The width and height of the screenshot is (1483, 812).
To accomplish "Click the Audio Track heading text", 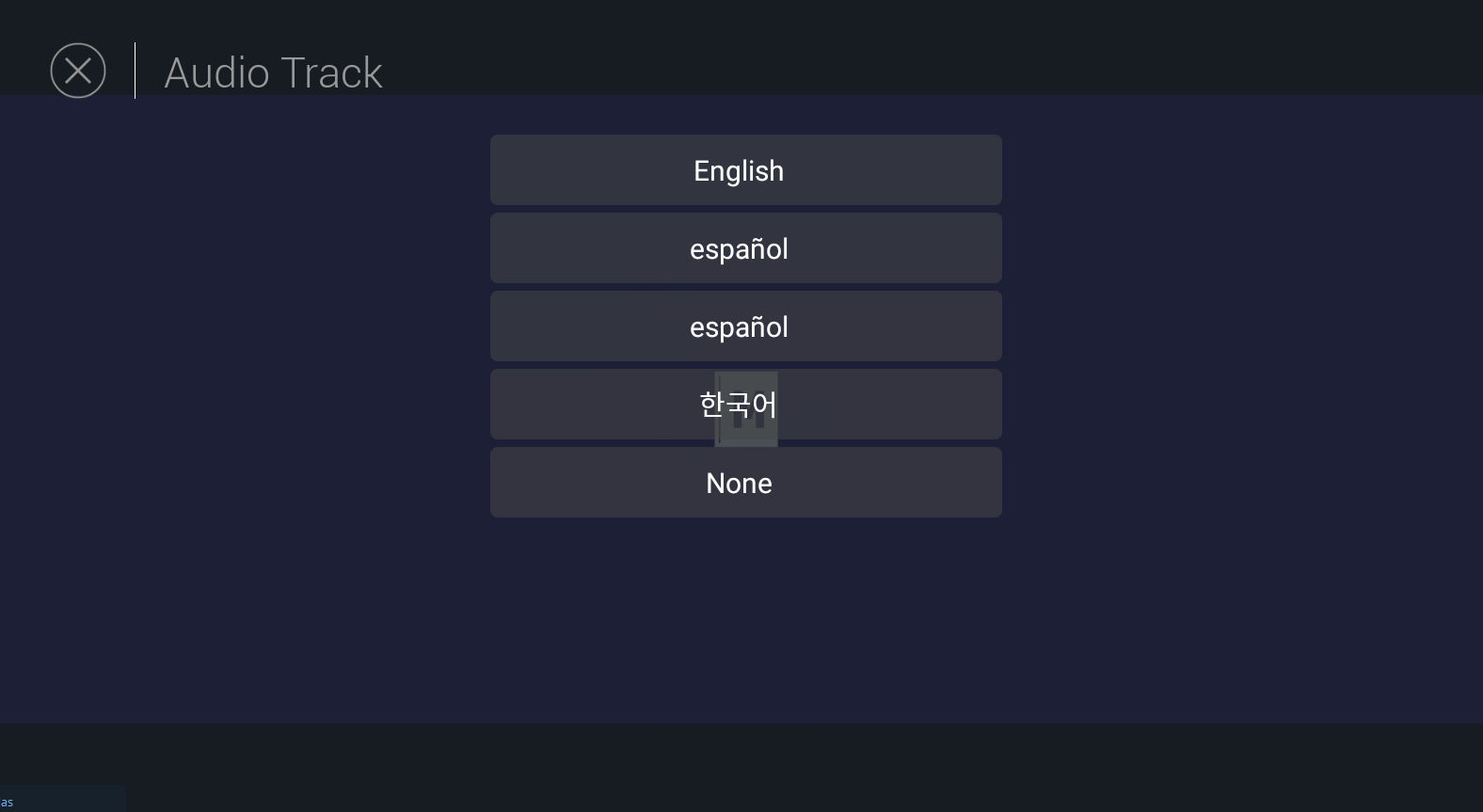I will click(273, 73).
